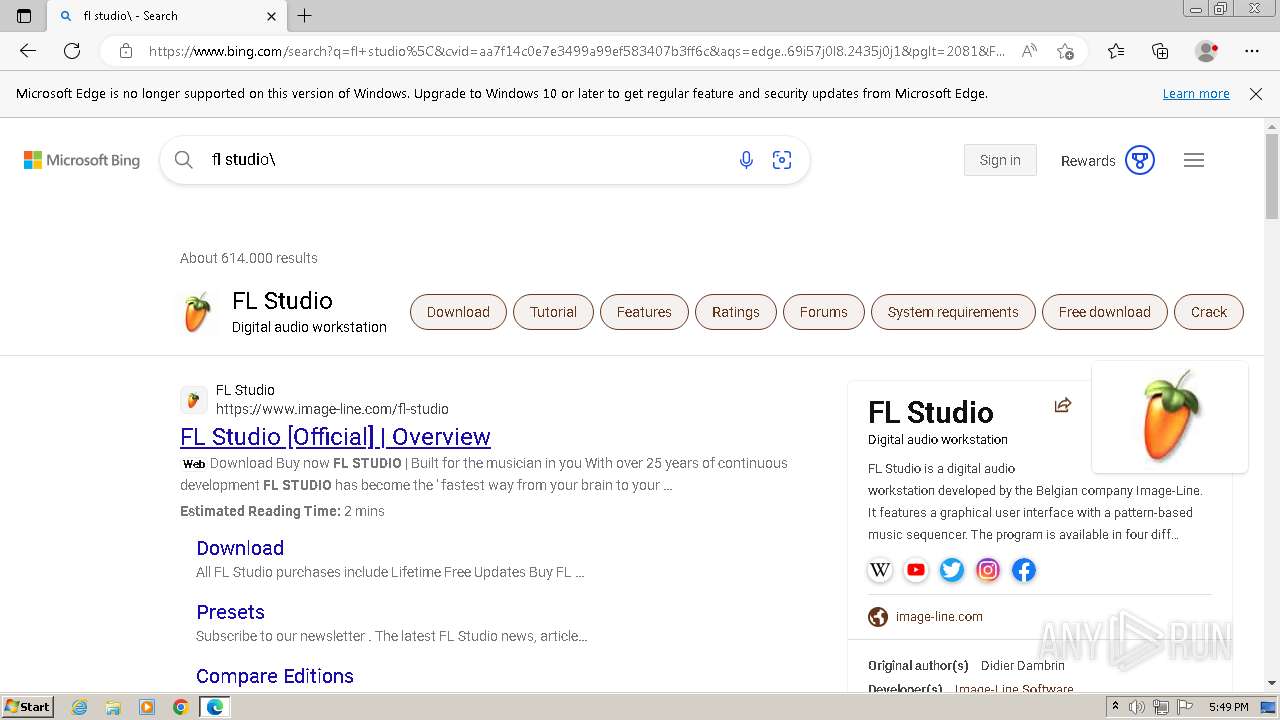Reload the page with the refresh icon

tap(72, 51)
